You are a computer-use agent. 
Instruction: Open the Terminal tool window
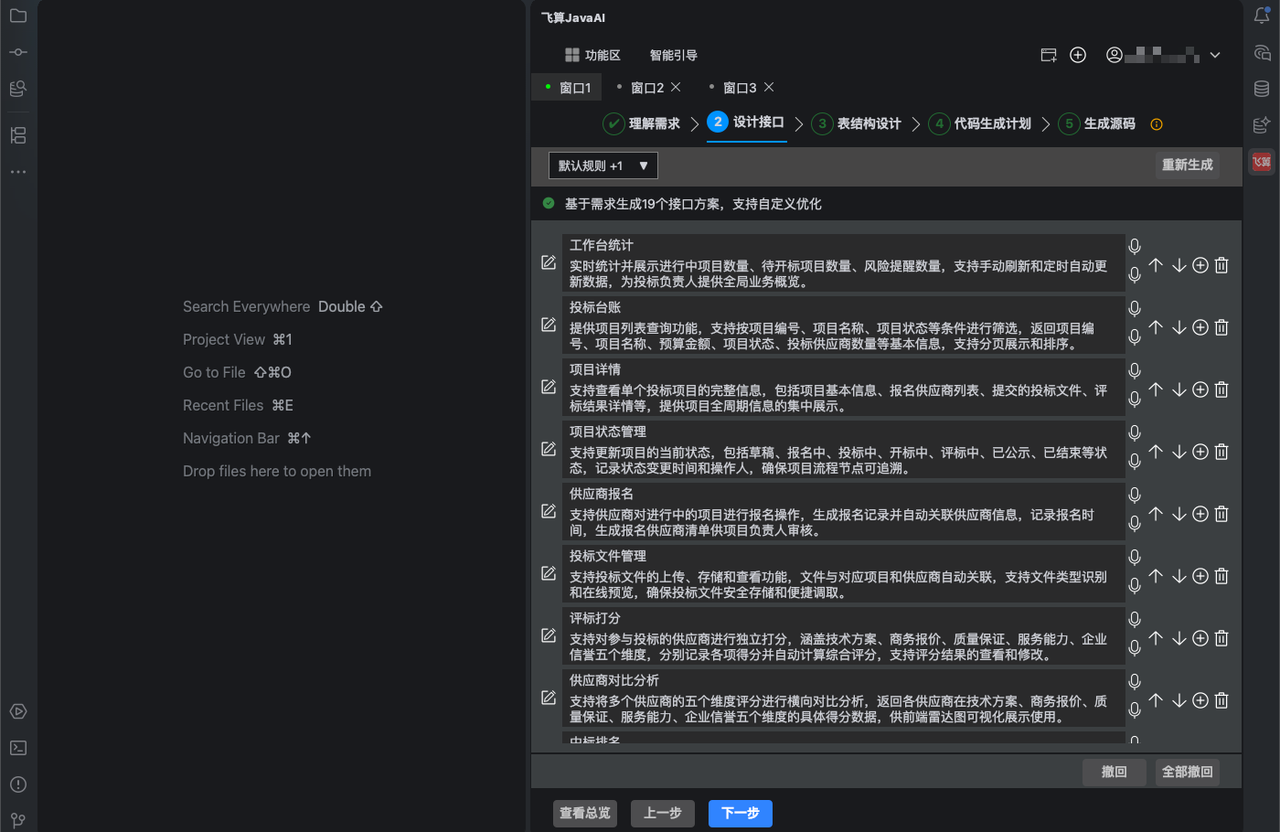(x=18, y=748)
